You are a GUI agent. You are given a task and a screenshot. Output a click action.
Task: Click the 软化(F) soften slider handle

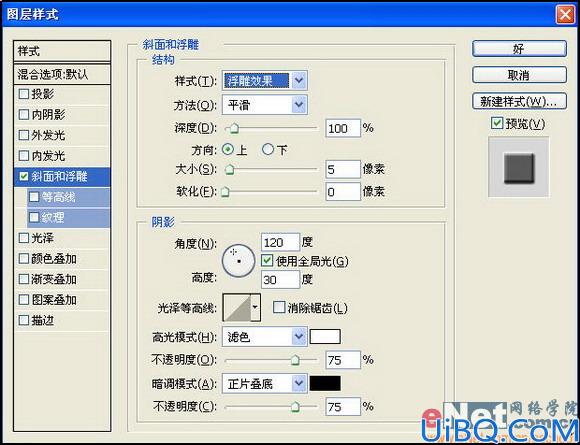pos(225,192)
